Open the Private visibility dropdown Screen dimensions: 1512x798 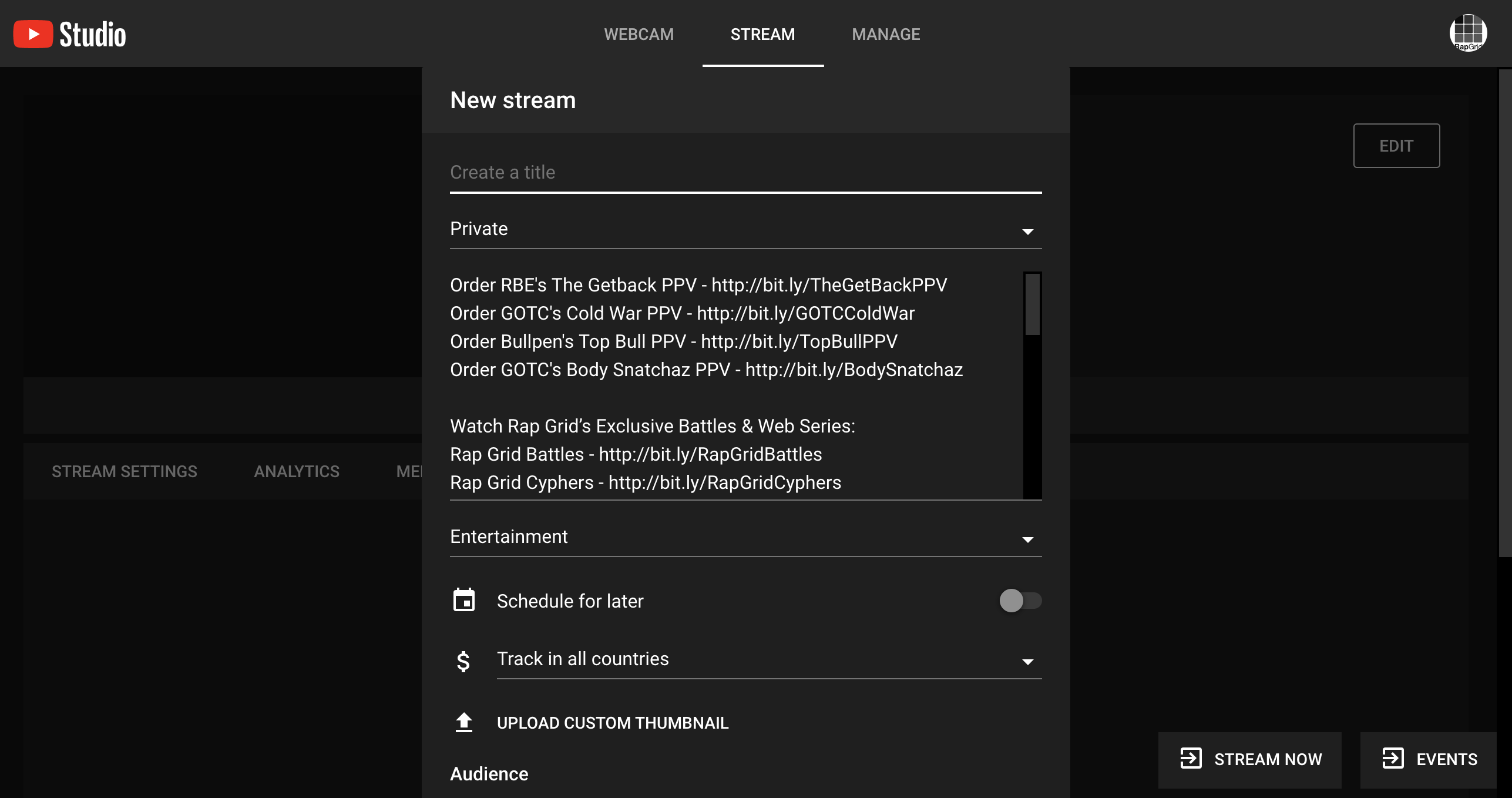coord(1028,230)
